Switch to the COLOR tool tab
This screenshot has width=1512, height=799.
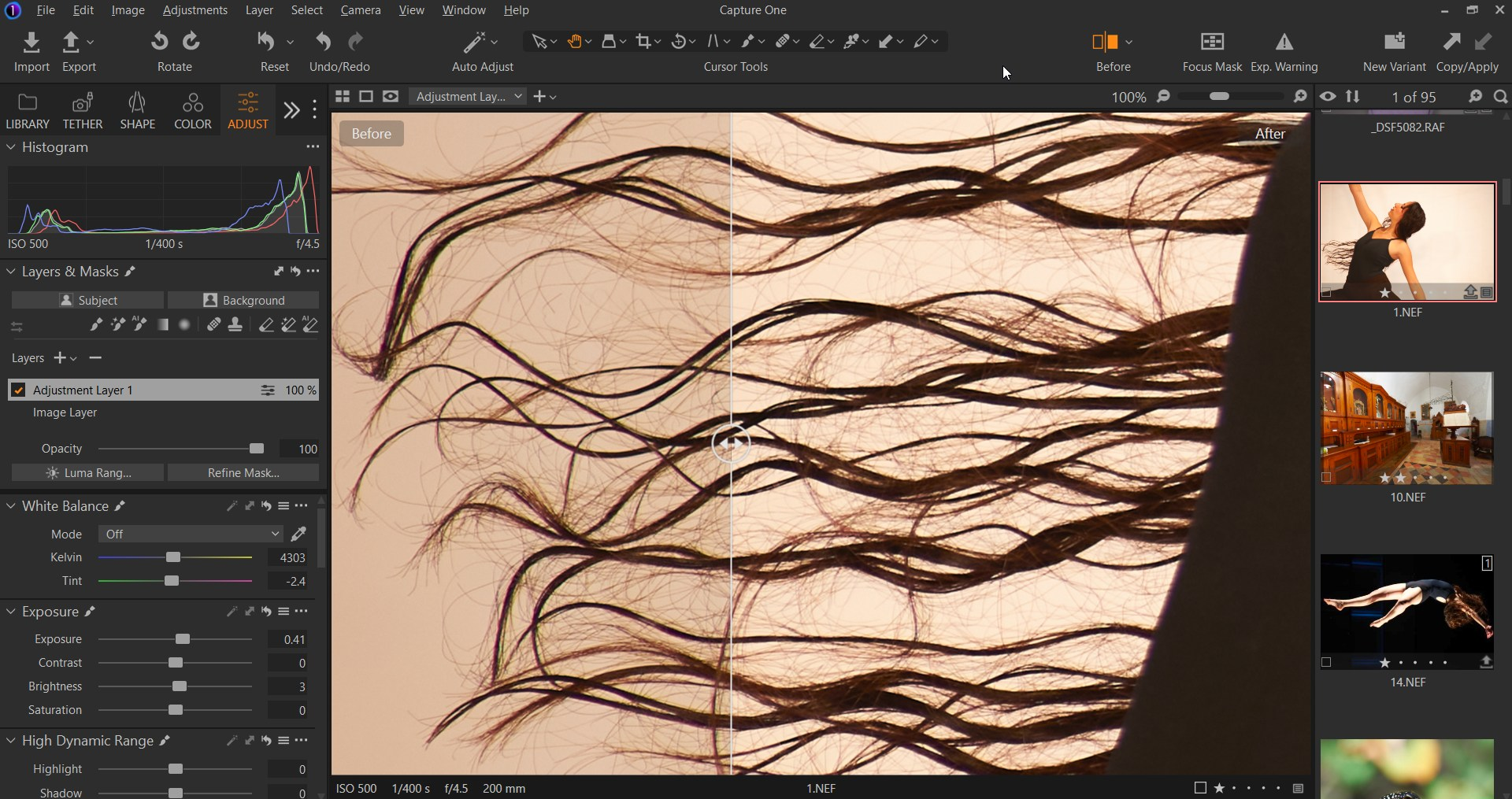point(192,110)
